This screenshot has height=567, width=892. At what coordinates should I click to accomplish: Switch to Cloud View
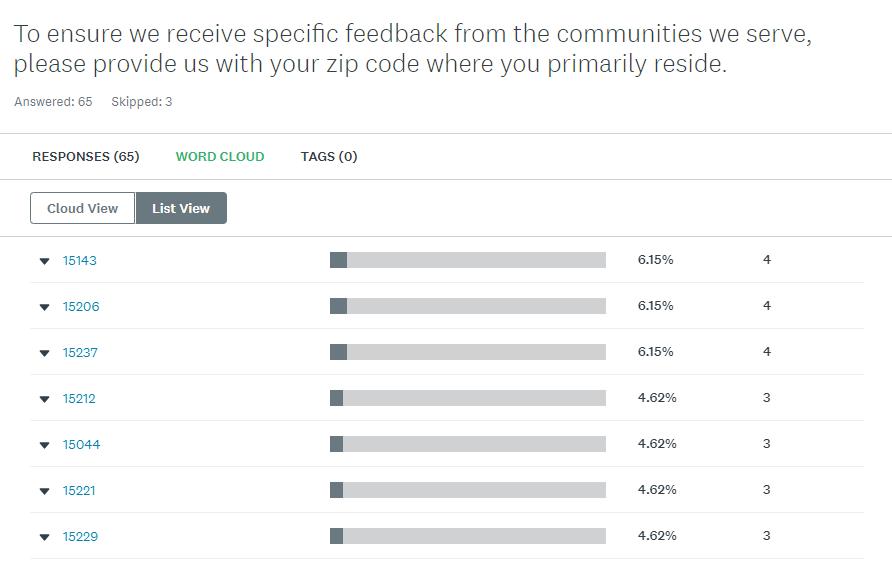(x=83, y=208)
